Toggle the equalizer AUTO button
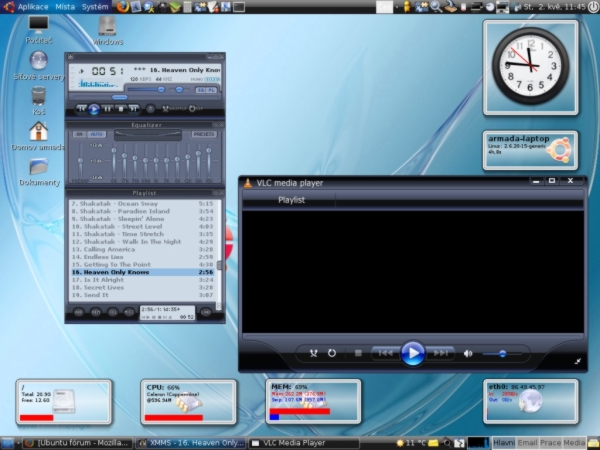The width and height of the screenshot is (600, 450). 96,134
